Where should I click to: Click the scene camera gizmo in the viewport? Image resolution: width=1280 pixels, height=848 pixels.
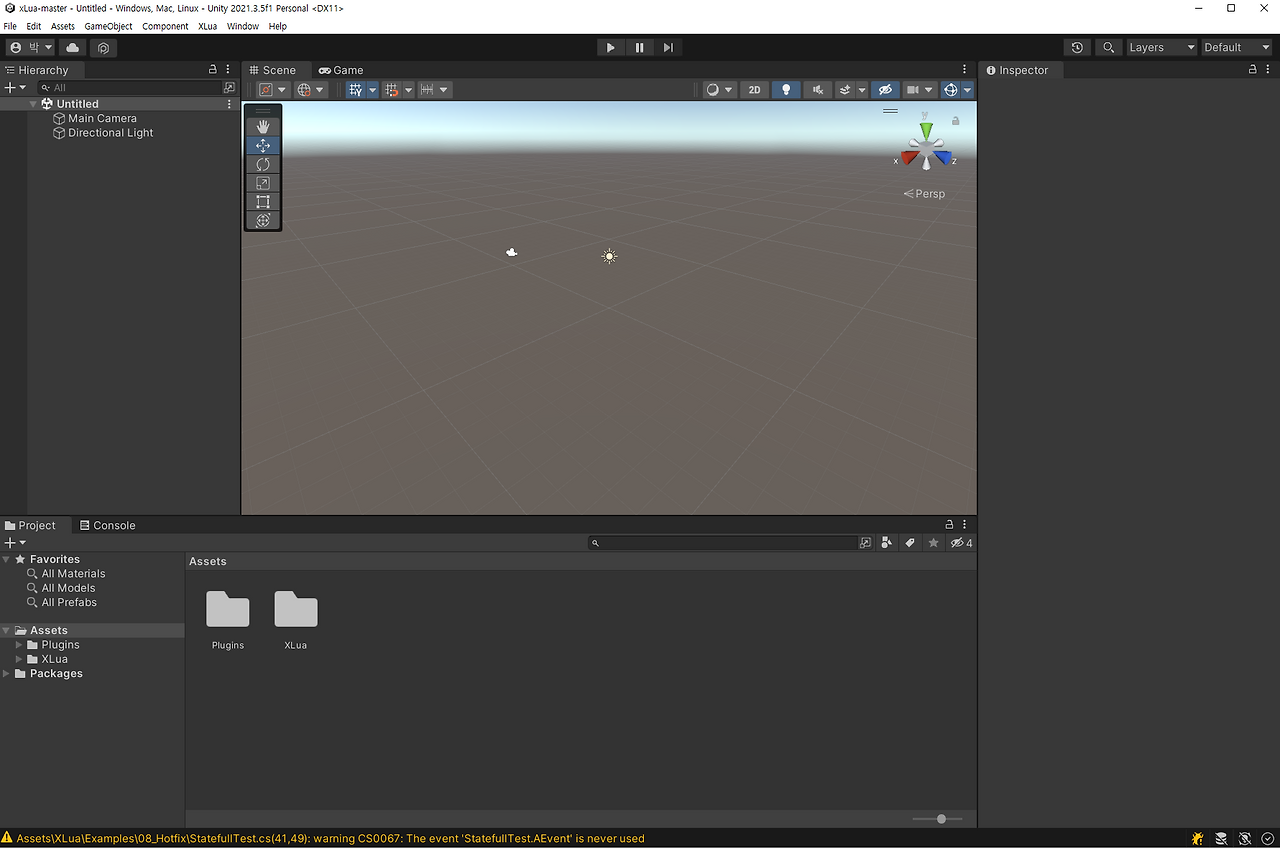(925, 145)
